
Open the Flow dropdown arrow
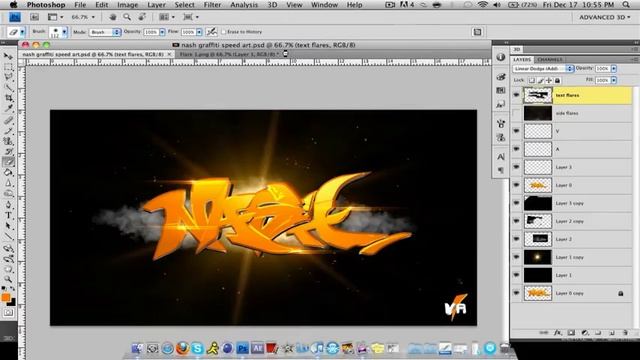[x=199, y=32]
